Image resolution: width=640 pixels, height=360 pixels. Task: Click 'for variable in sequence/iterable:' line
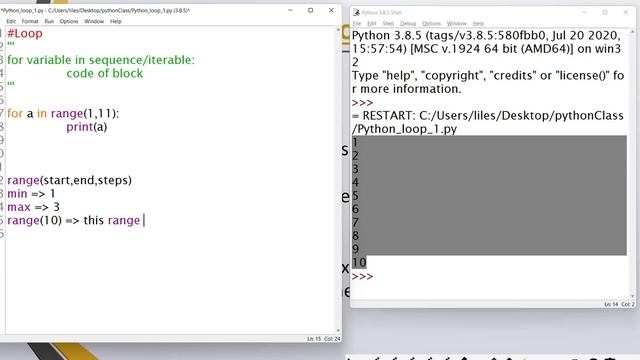tap(101, 60)
